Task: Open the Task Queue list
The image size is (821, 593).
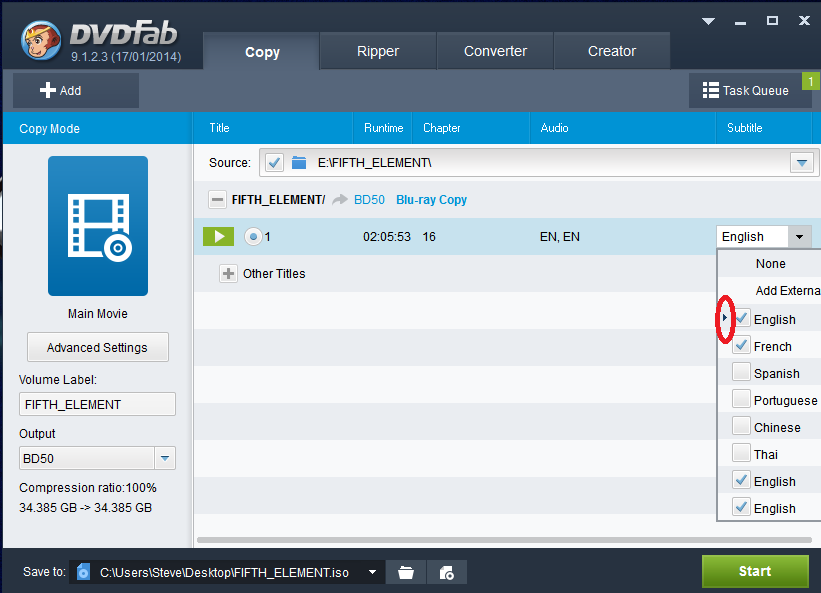Action: click(750, 91)
